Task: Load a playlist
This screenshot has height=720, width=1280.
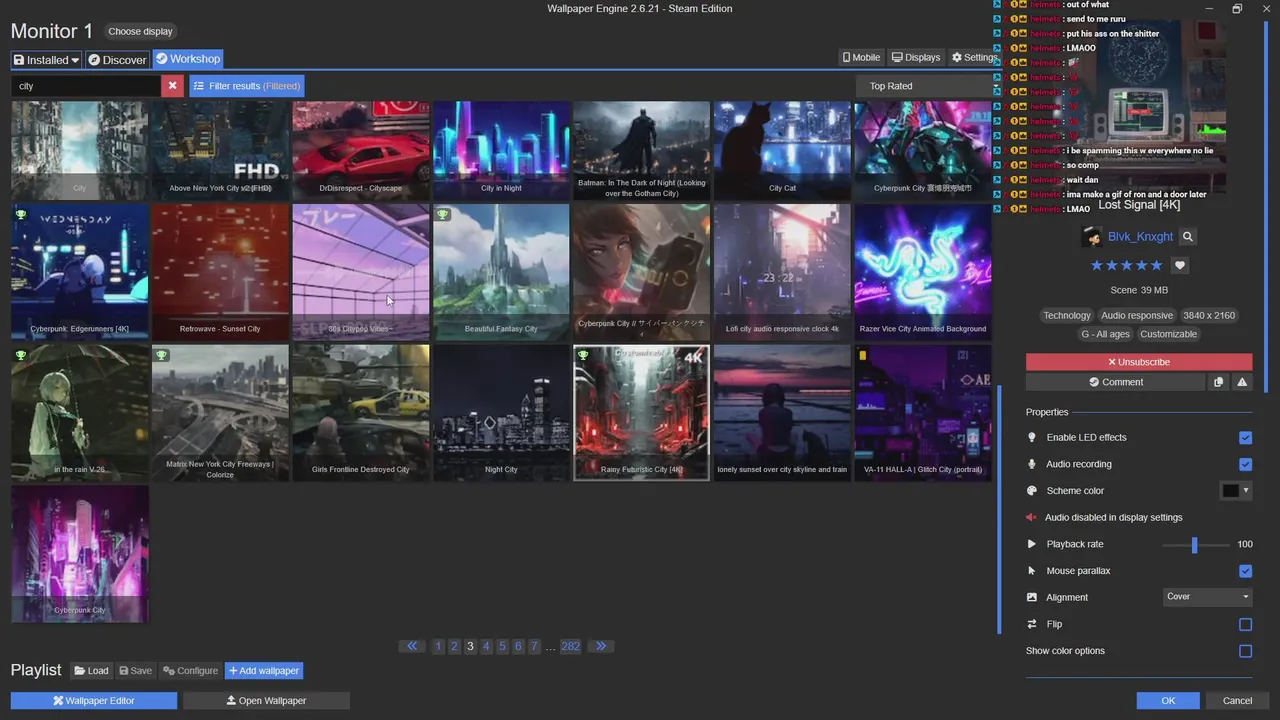Action: pos(91,671)
